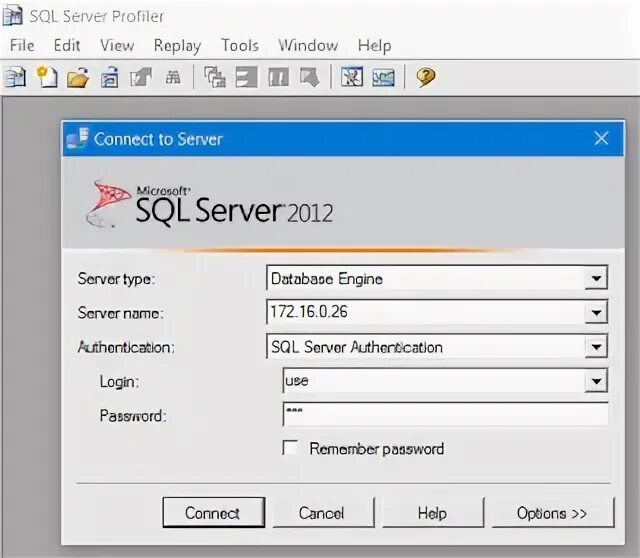This screenshot has height=558, width=640.
Task: Click the 'Server name:' label
Action: point(120,313)
